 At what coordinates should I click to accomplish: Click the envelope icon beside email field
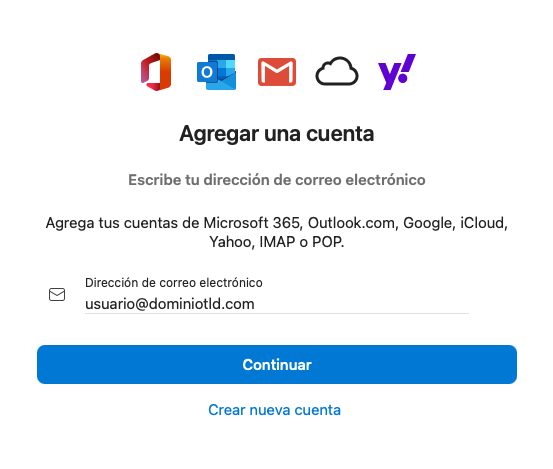coord(57,294)
